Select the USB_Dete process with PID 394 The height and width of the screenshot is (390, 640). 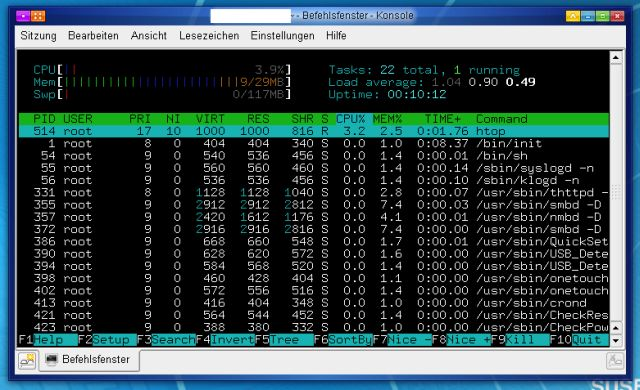314,266
